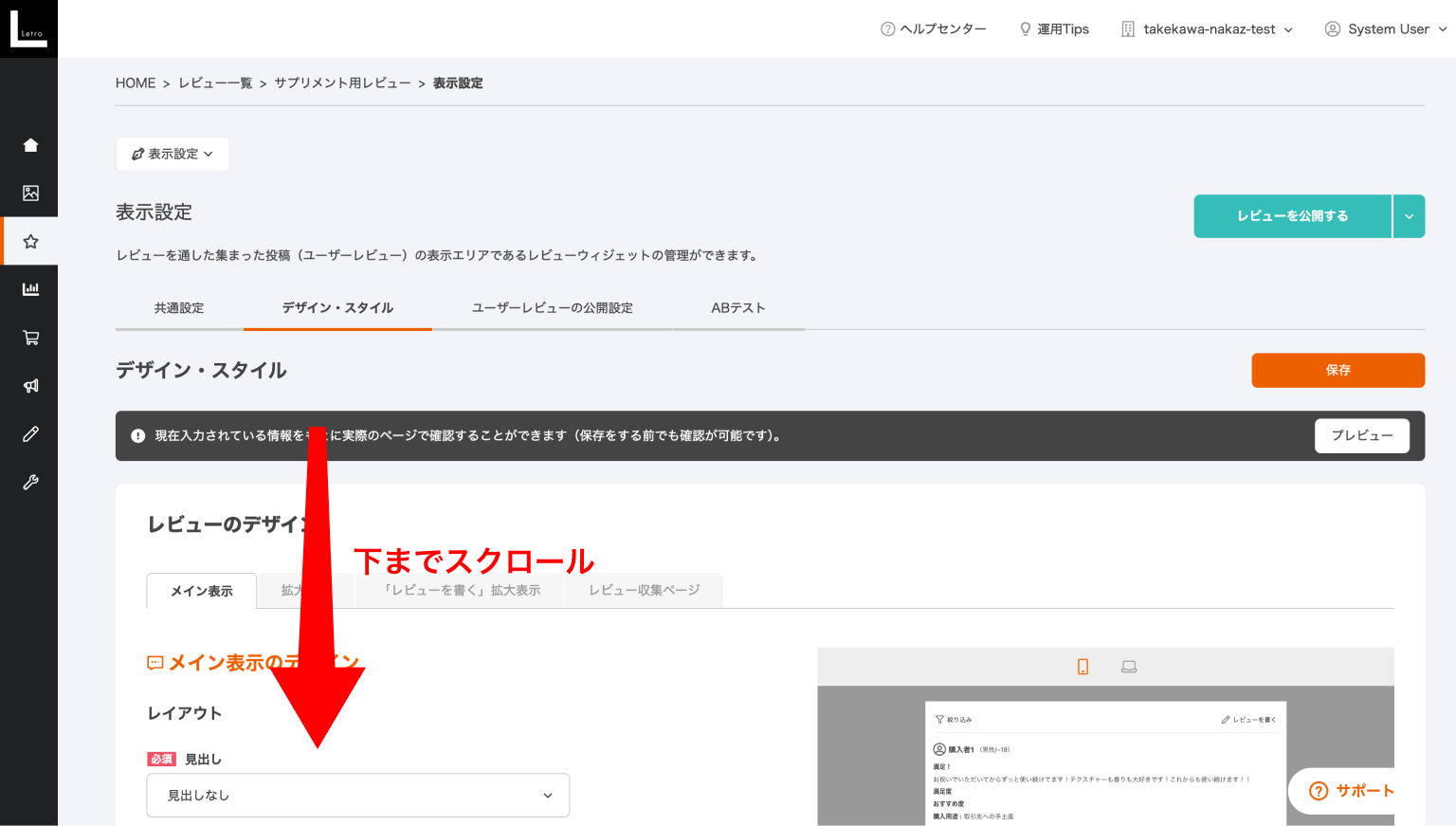Select the star reviews sidebar icon
This screenshot has height=826, width=1456.
[30, 242]
